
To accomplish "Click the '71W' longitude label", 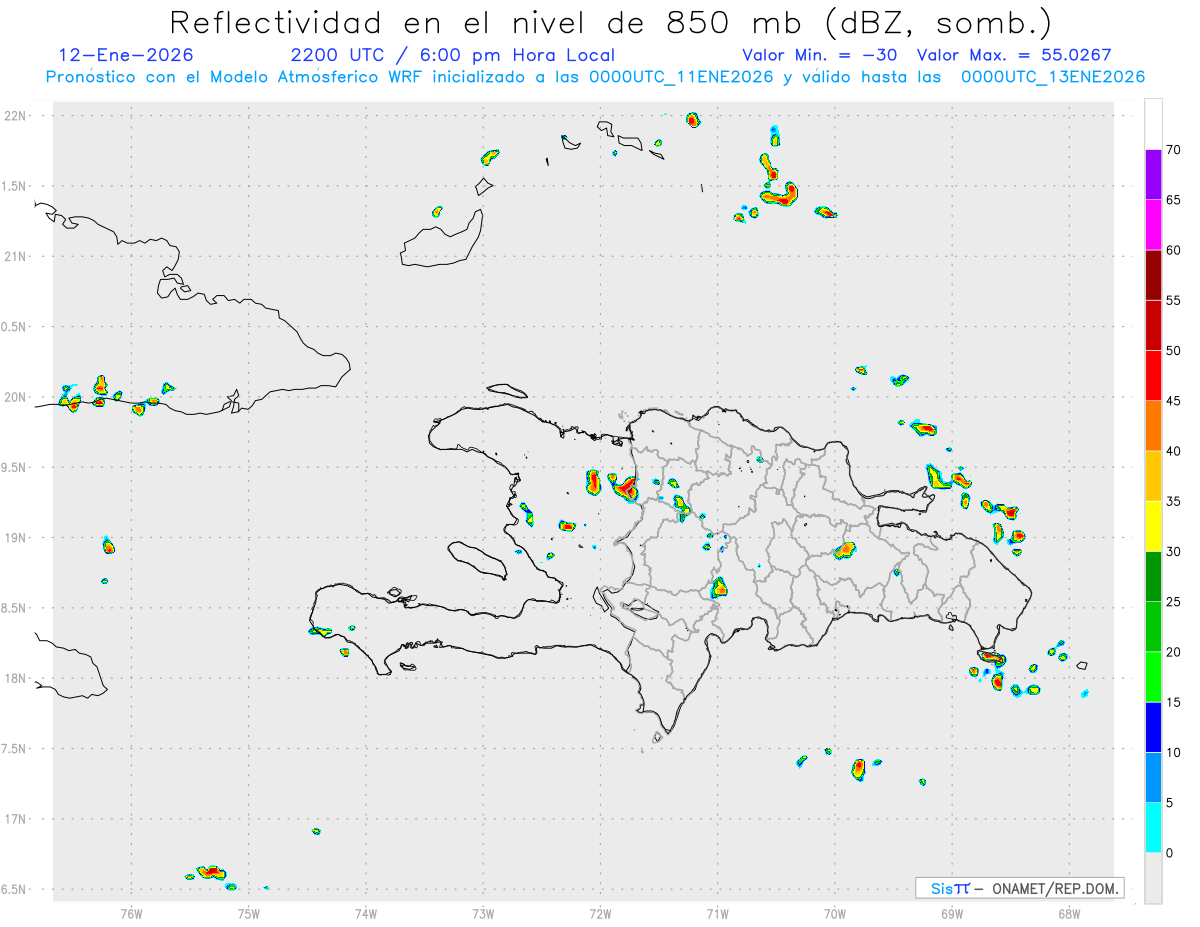I will pyautogui.click(x=717, y=913).
